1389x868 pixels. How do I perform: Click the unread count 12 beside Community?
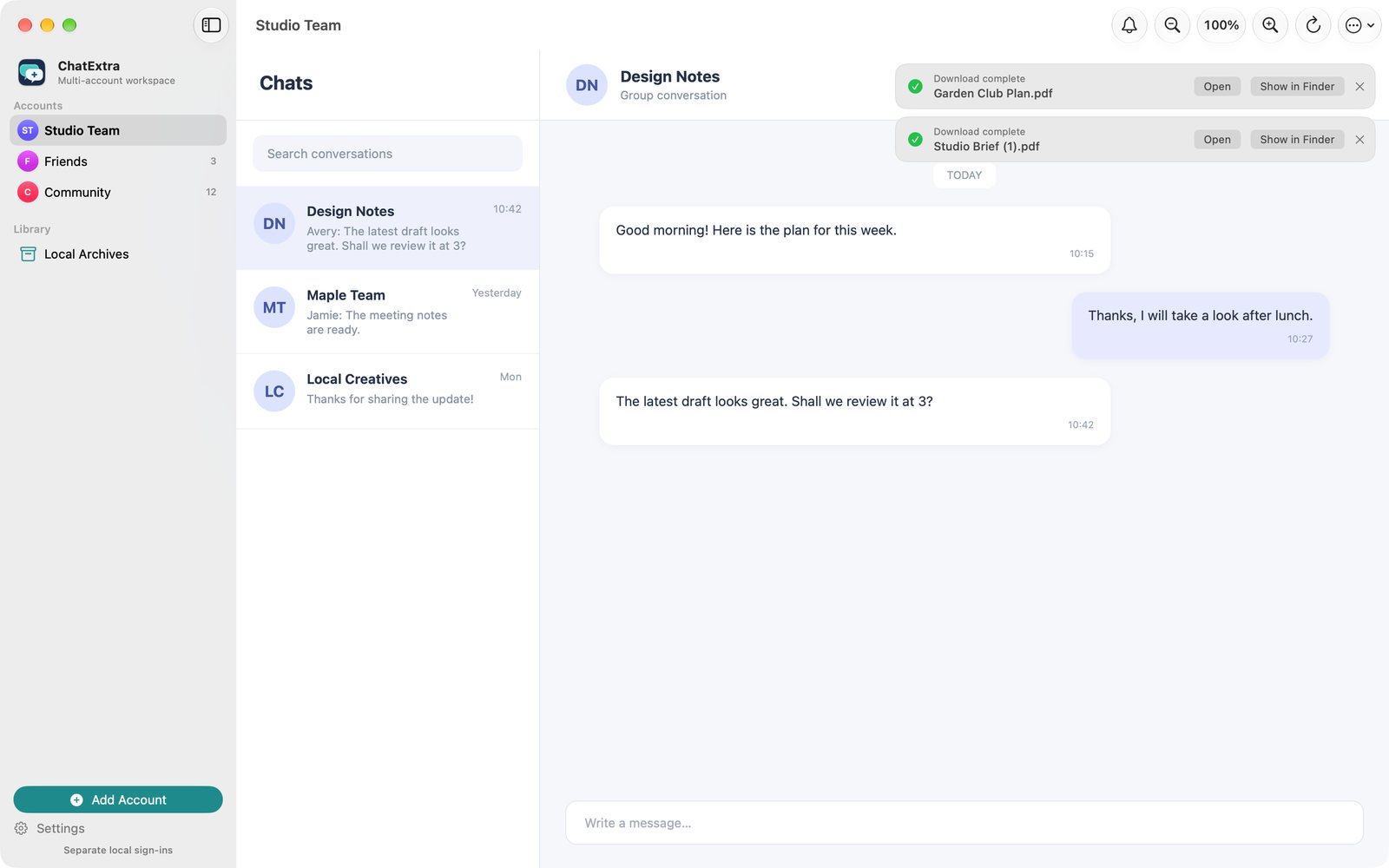(x=211, y=193)
